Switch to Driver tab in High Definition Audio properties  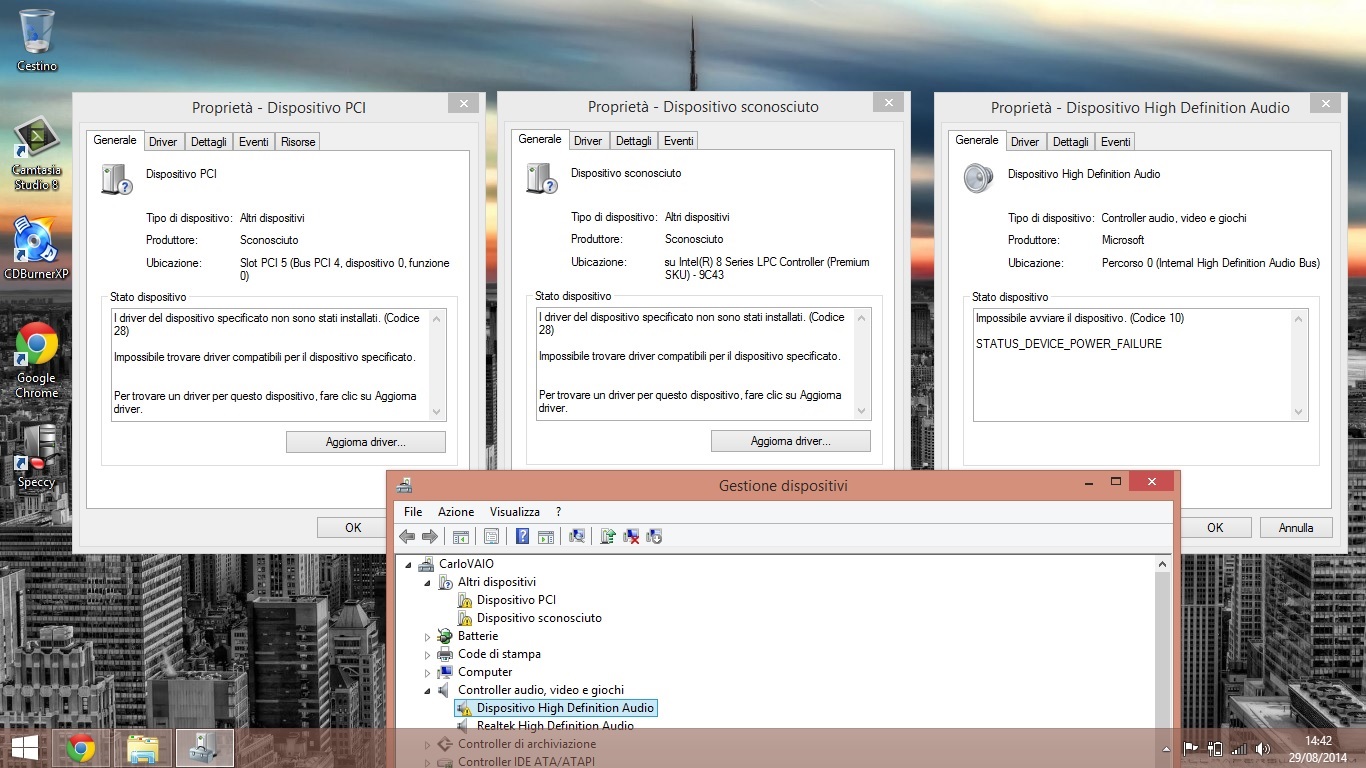click(x=1025, y=142)
